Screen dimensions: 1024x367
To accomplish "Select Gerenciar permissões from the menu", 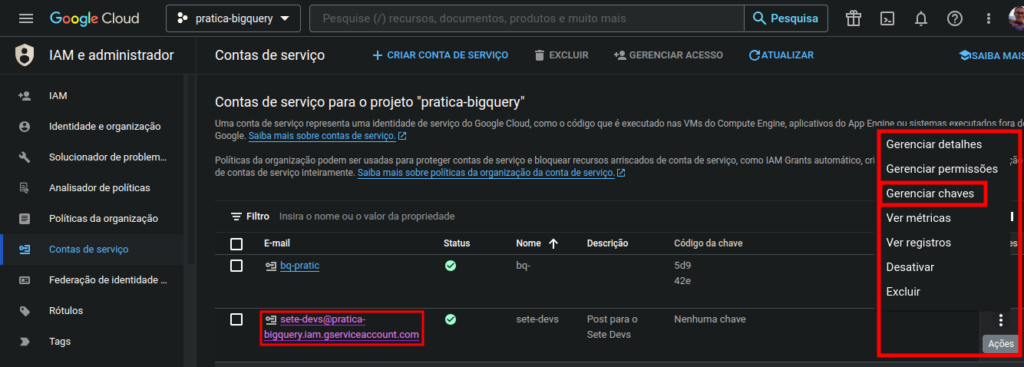I will (941, 168).
